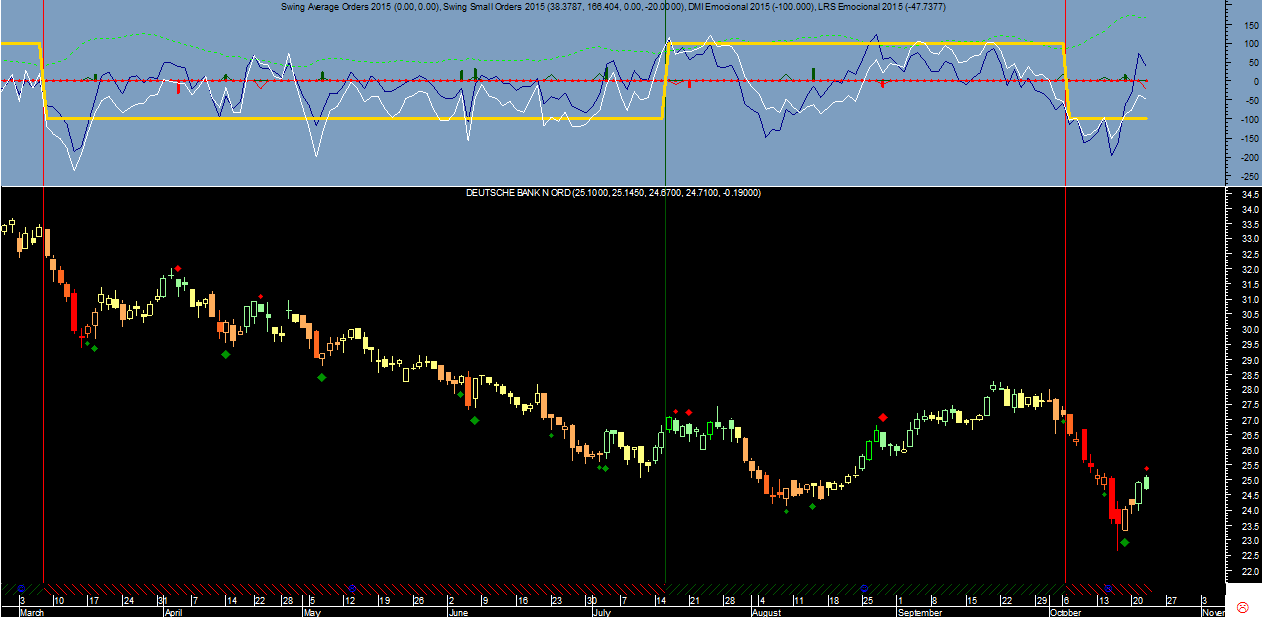
Task: Click the green diamond below the mid-April candles
Action: click(225, 354)
